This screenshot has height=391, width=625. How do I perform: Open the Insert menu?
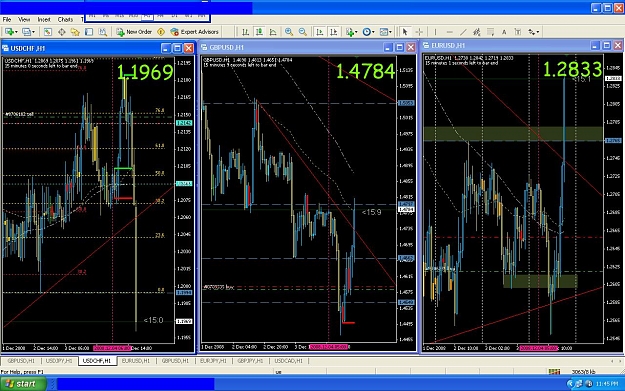pos(44,19)
